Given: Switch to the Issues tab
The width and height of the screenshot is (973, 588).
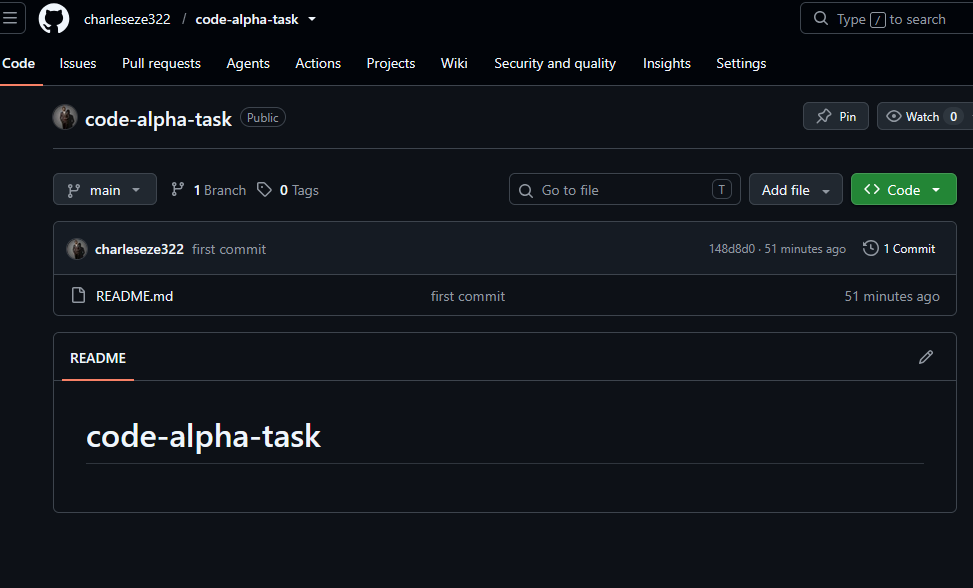Looking at the screenshot, I should point(78,63).
